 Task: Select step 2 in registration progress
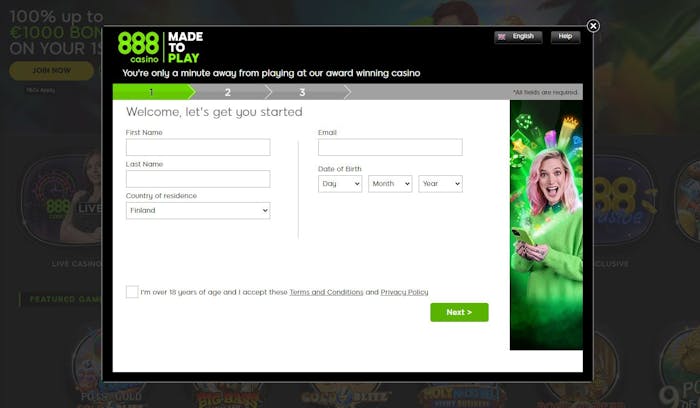[229, 92]
